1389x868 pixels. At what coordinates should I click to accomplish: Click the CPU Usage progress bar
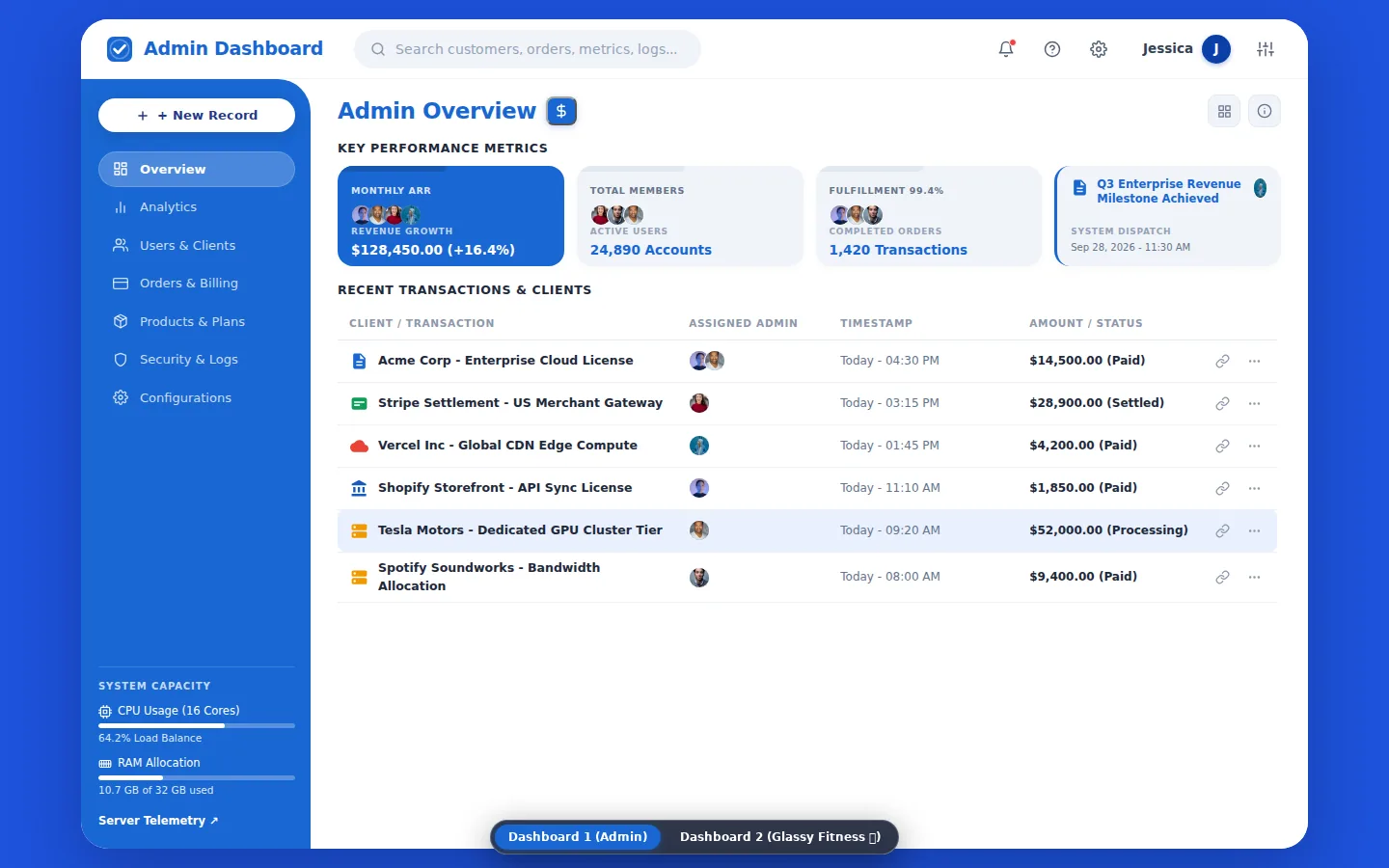[x=197, y=725]
